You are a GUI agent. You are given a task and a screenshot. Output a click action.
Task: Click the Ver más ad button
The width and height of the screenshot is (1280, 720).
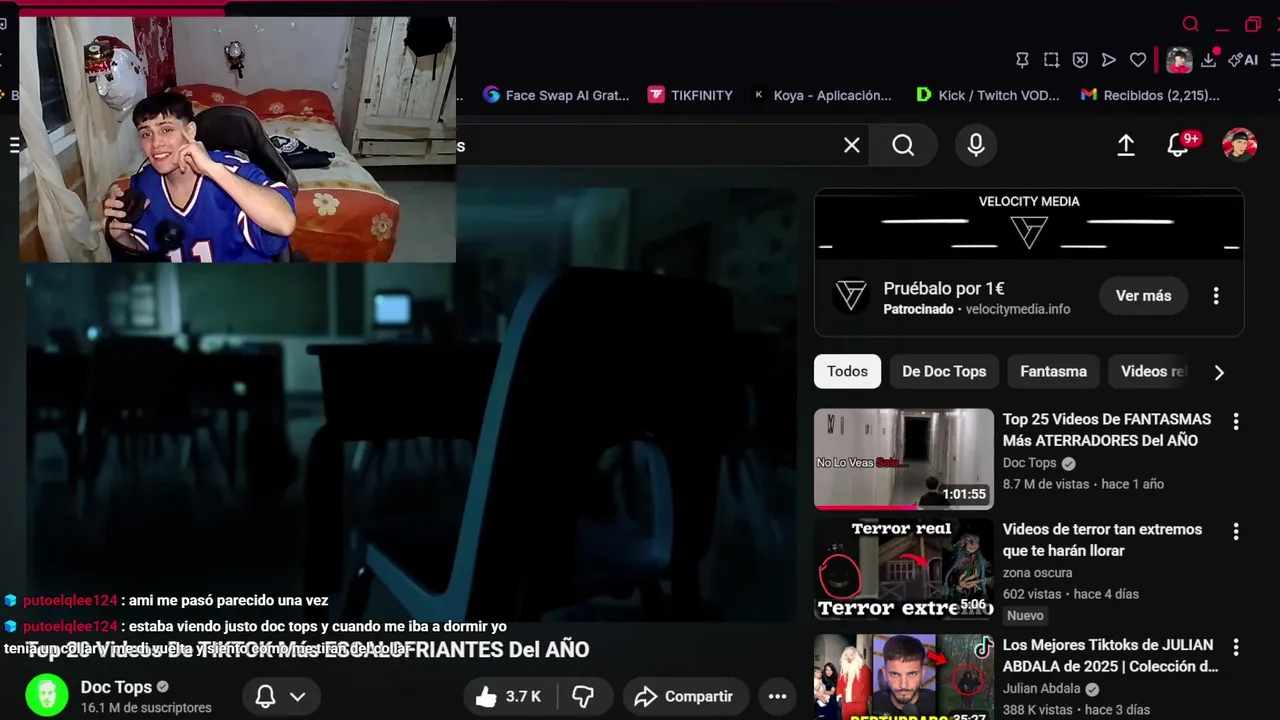pyautogui.click(x=1143, y=296)
